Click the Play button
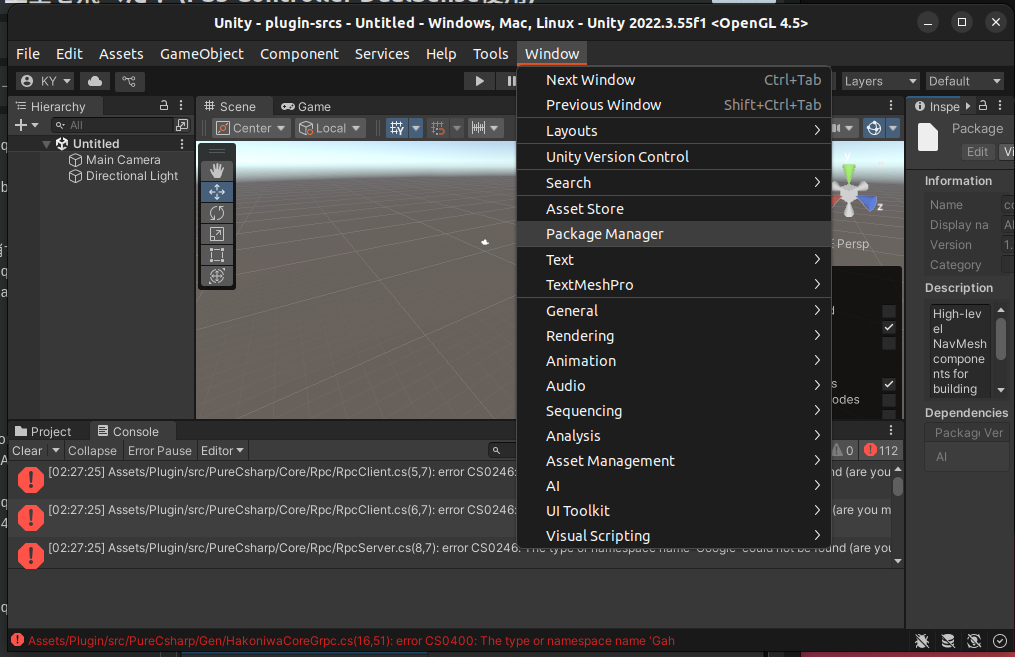This screenshot has height=657, width=1015. coord(479,81)
